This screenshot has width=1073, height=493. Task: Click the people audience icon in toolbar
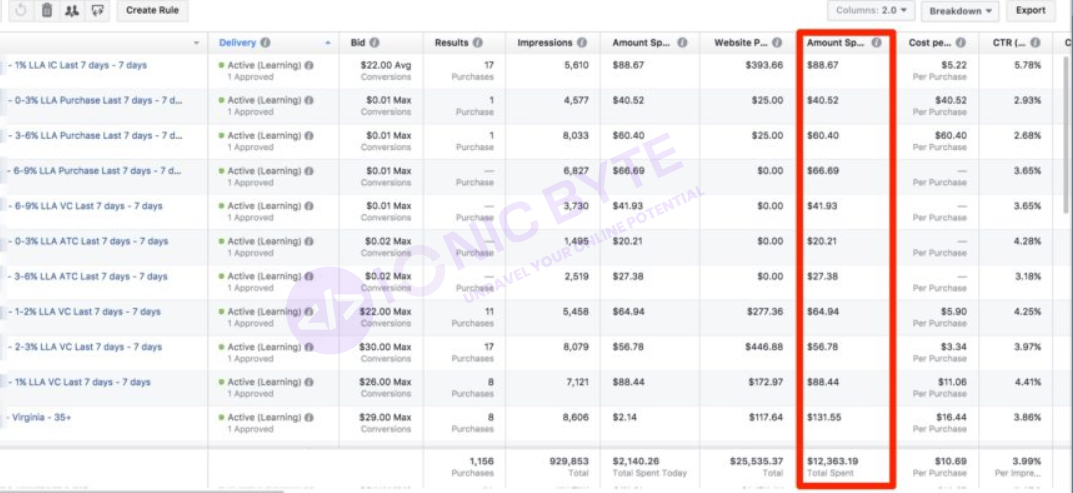(71, 11)
